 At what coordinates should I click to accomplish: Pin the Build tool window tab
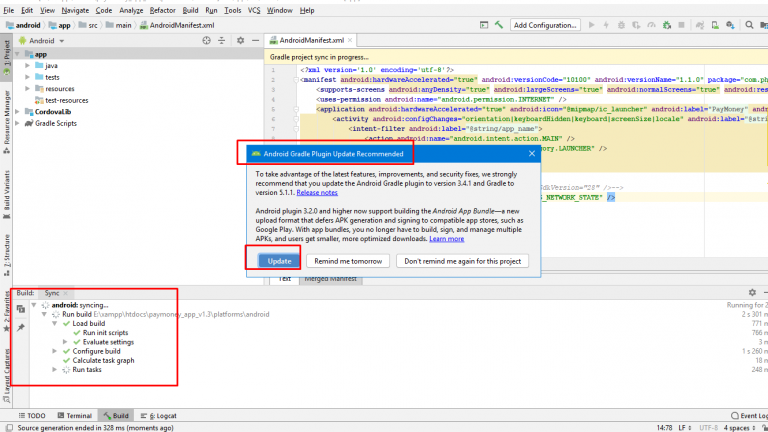point(20,327)
